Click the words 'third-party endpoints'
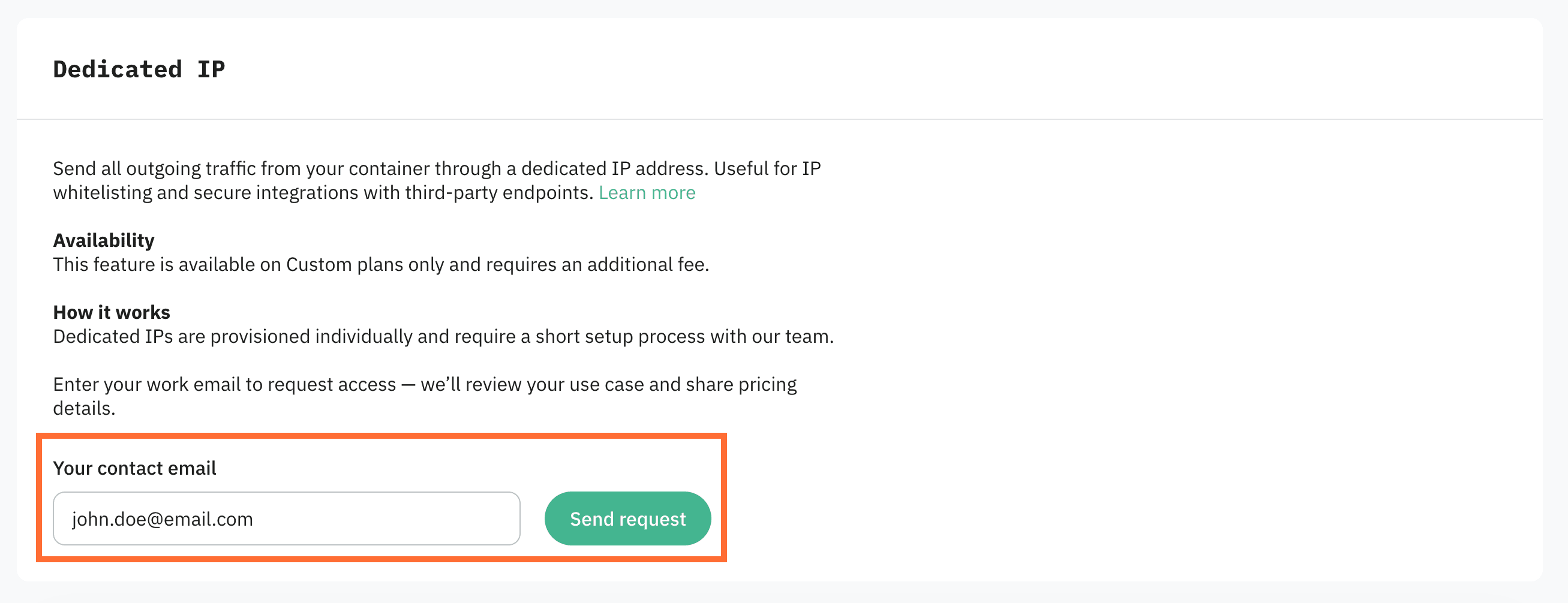The image size is (1568, 603). [x=498, y=193]
